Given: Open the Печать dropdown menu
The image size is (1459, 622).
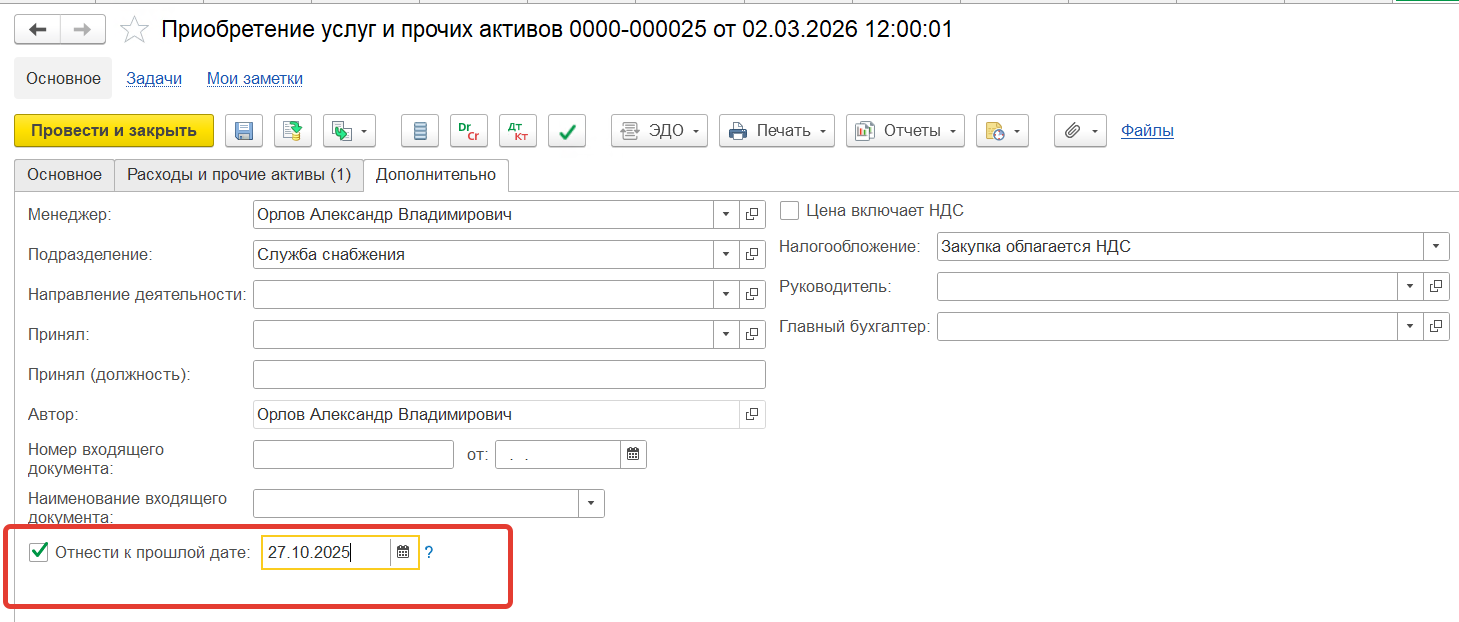Looking at the screenshot, I should point(777,131).
